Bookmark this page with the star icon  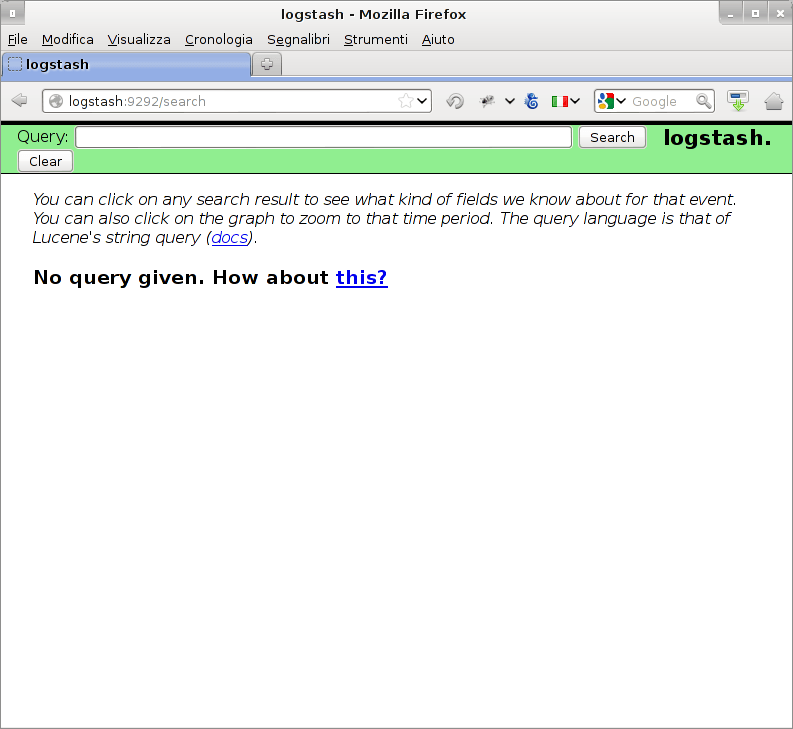(406, 101)
